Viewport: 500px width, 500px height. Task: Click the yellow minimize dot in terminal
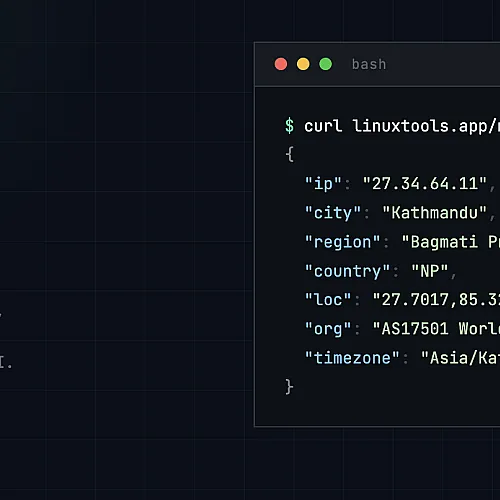[303, 64]
